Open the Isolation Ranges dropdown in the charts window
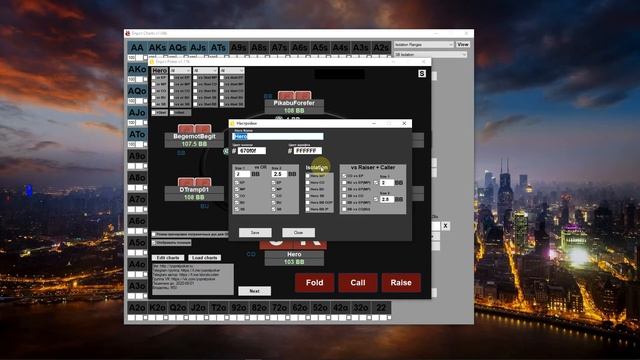The image size is (640, 360). (x=424, y=44)
